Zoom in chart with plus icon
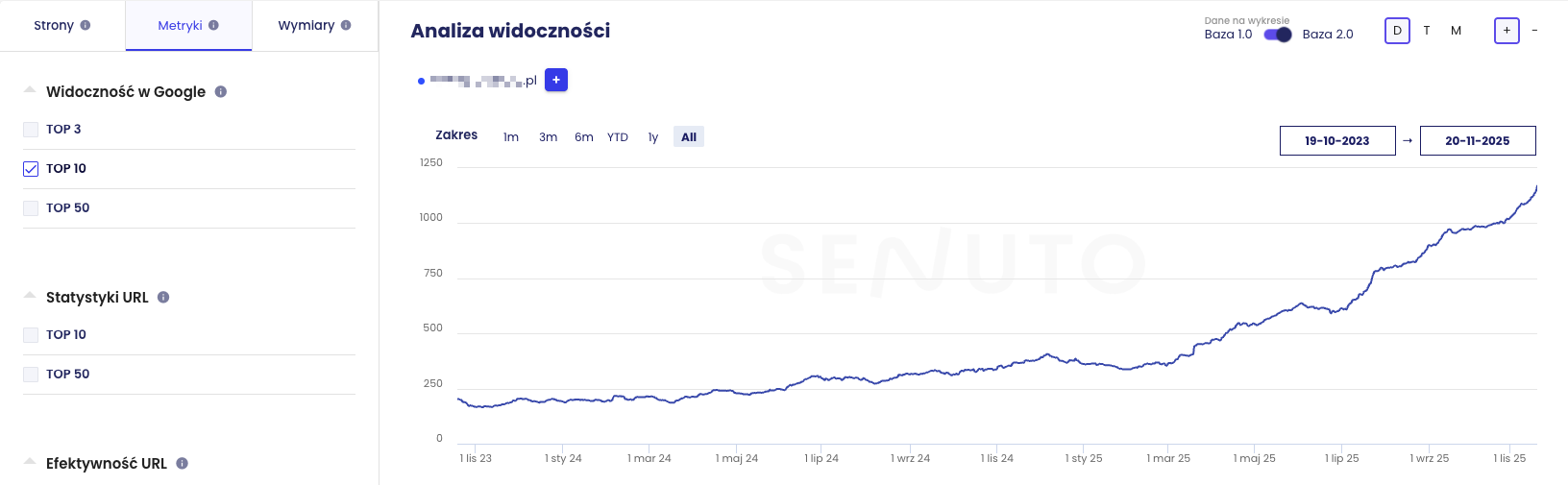Image resolution: width=1568 pixels, height=485 pixels. coord(1507,31)
